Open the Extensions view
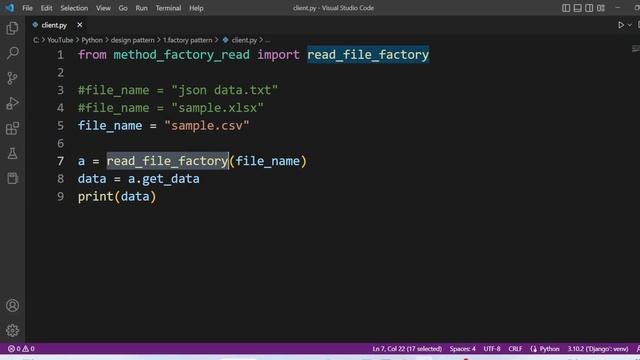Viewport: 640px width, 360px height. [x=12, y=129]
